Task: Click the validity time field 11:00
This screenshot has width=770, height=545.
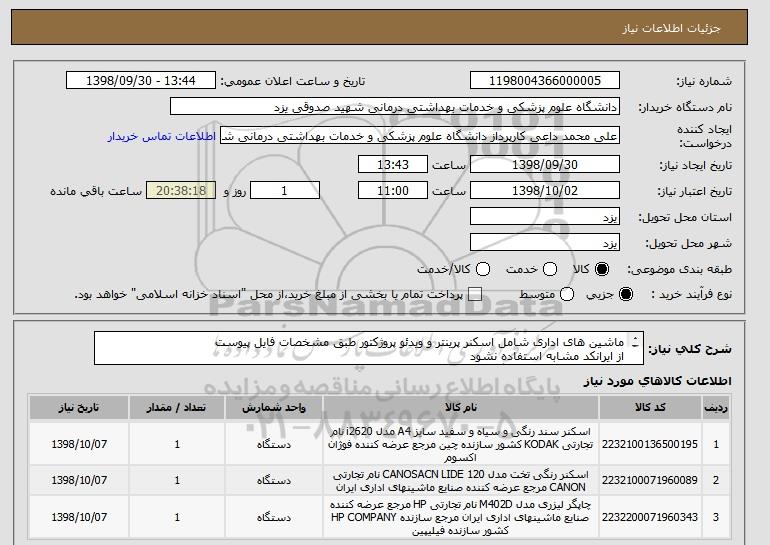Action: [393, 191]
